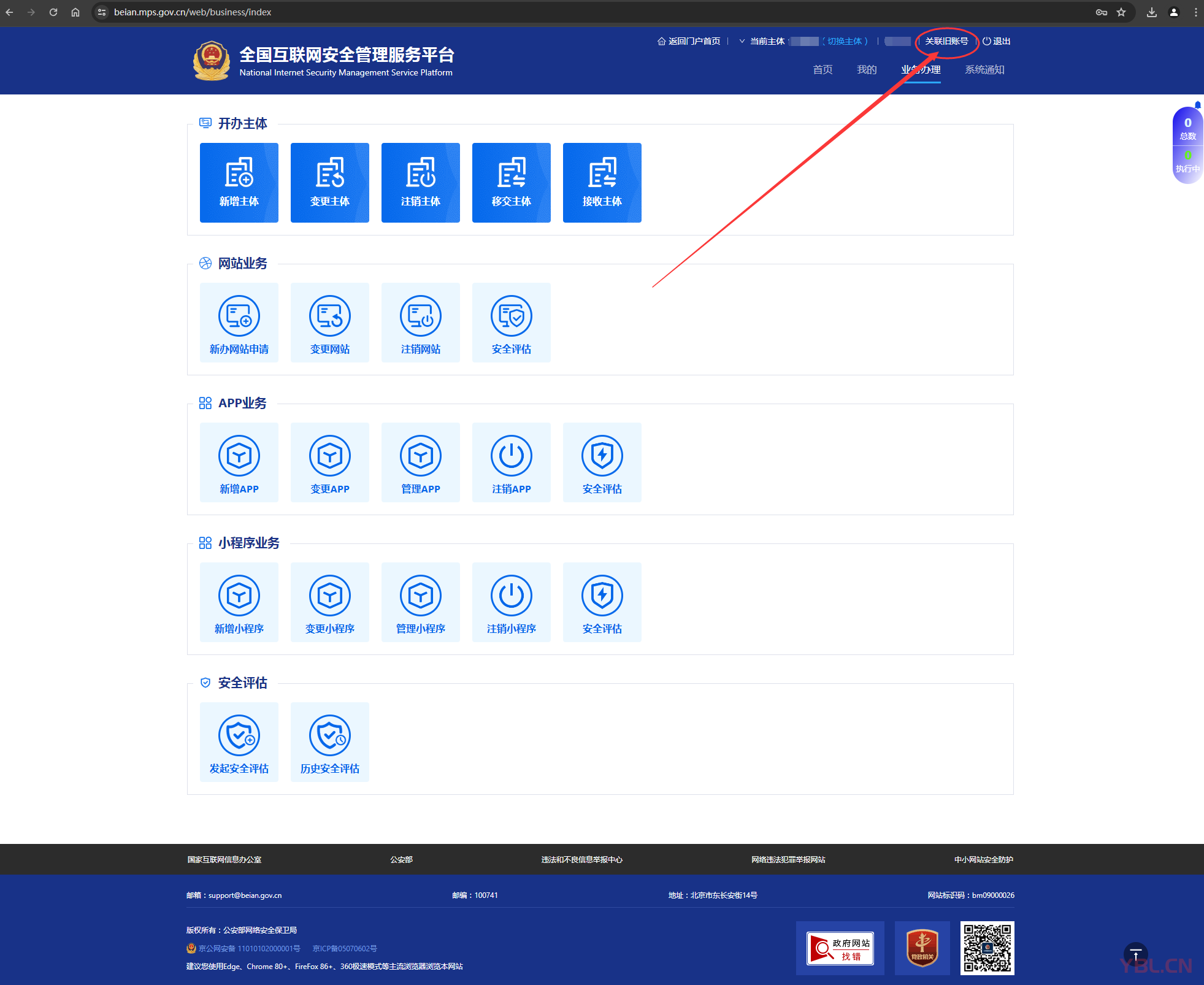
Task: Click the 注销主体 tile icon
Action: [x=420, y=173]
